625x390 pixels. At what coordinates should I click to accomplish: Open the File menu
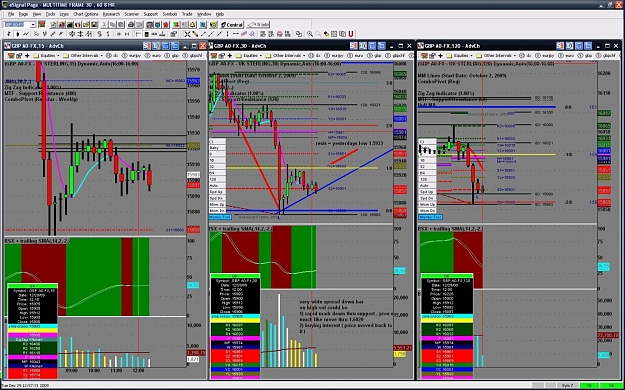coord(11,14)
